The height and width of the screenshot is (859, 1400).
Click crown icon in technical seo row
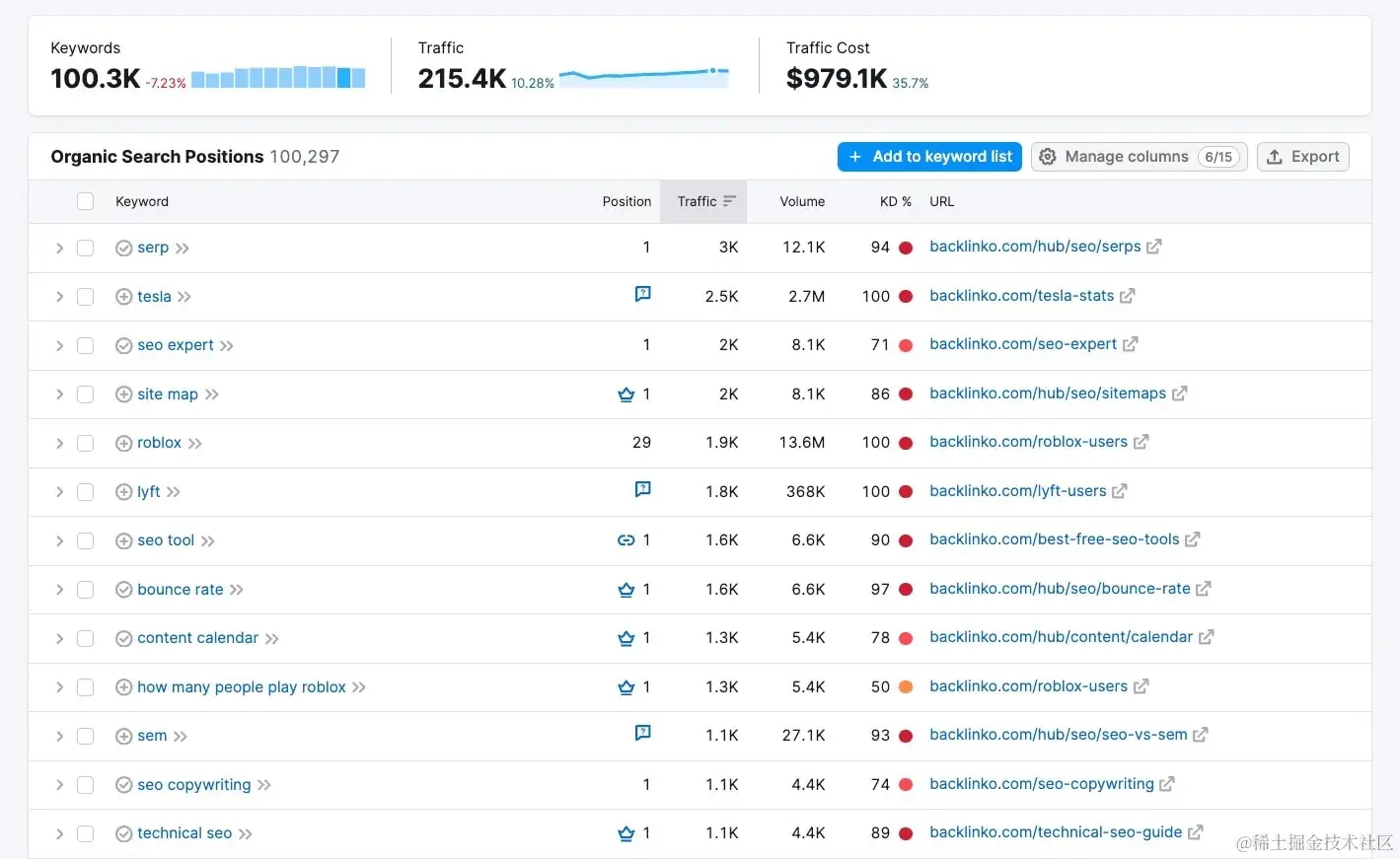pyautogui.click(x=626, y=833)
